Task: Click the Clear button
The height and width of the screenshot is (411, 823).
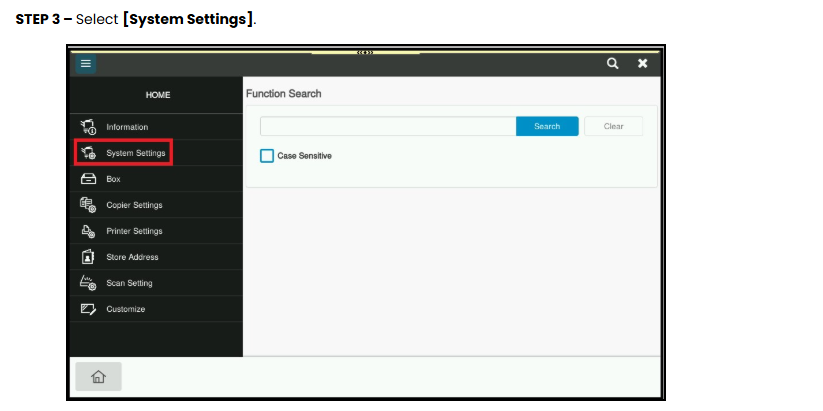Action: tap(613, 126)
